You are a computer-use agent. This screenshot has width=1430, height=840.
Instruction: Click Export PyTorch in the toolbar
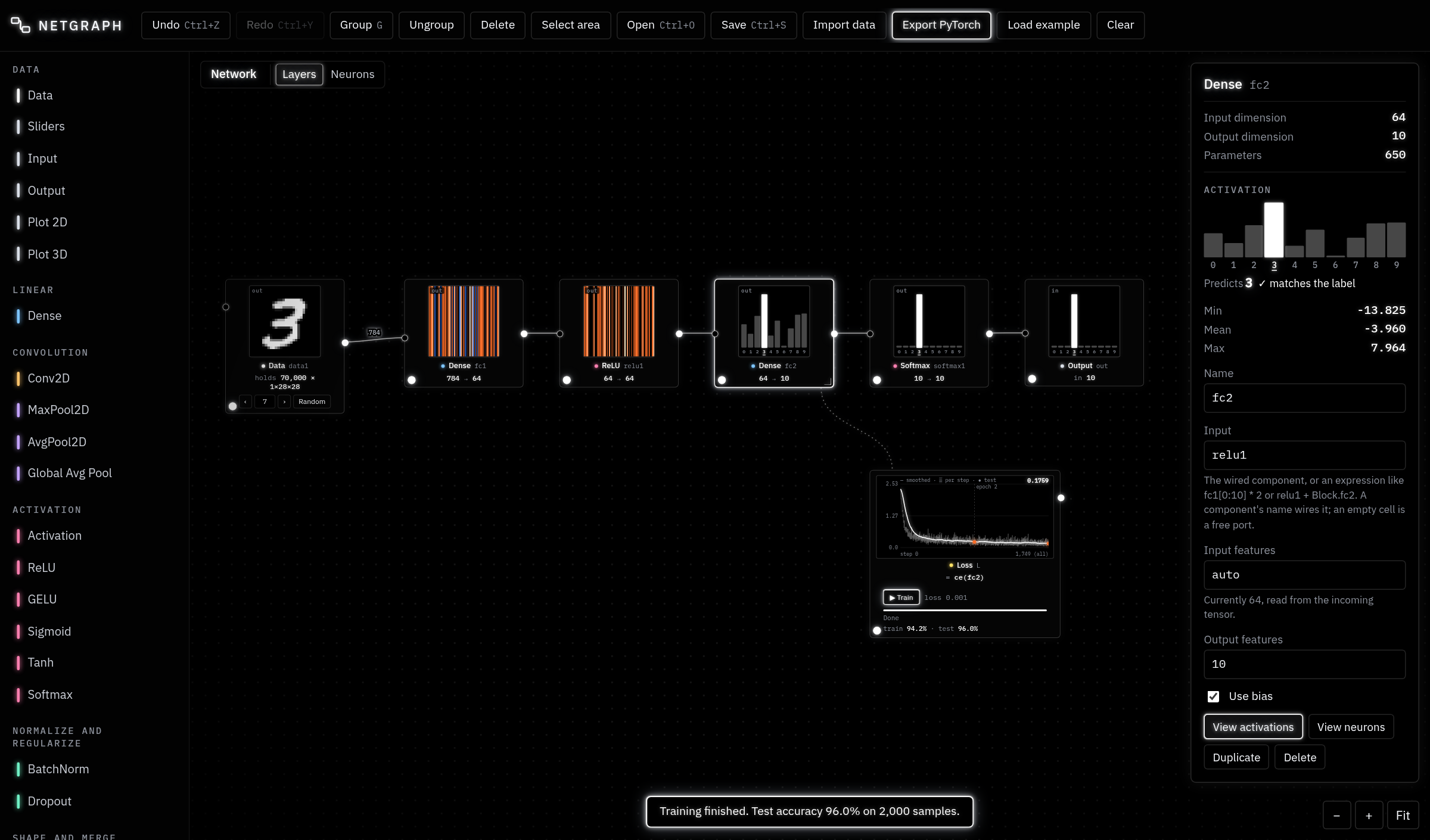tap(941, 25)
